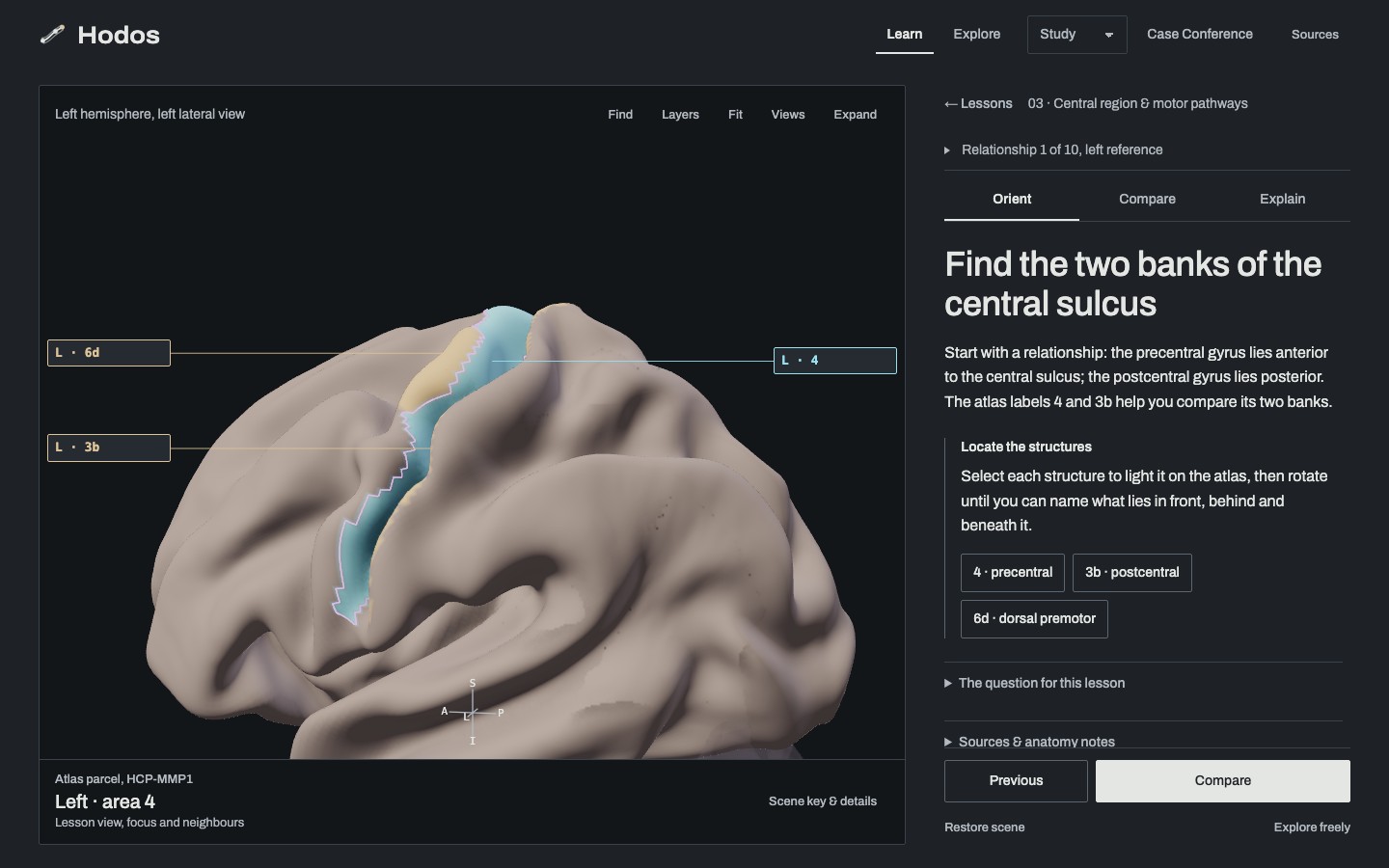Expand Relationship 1 of 10 disclosure
The height and width of the screenshot is (868, 1389).
point(1053,150)
